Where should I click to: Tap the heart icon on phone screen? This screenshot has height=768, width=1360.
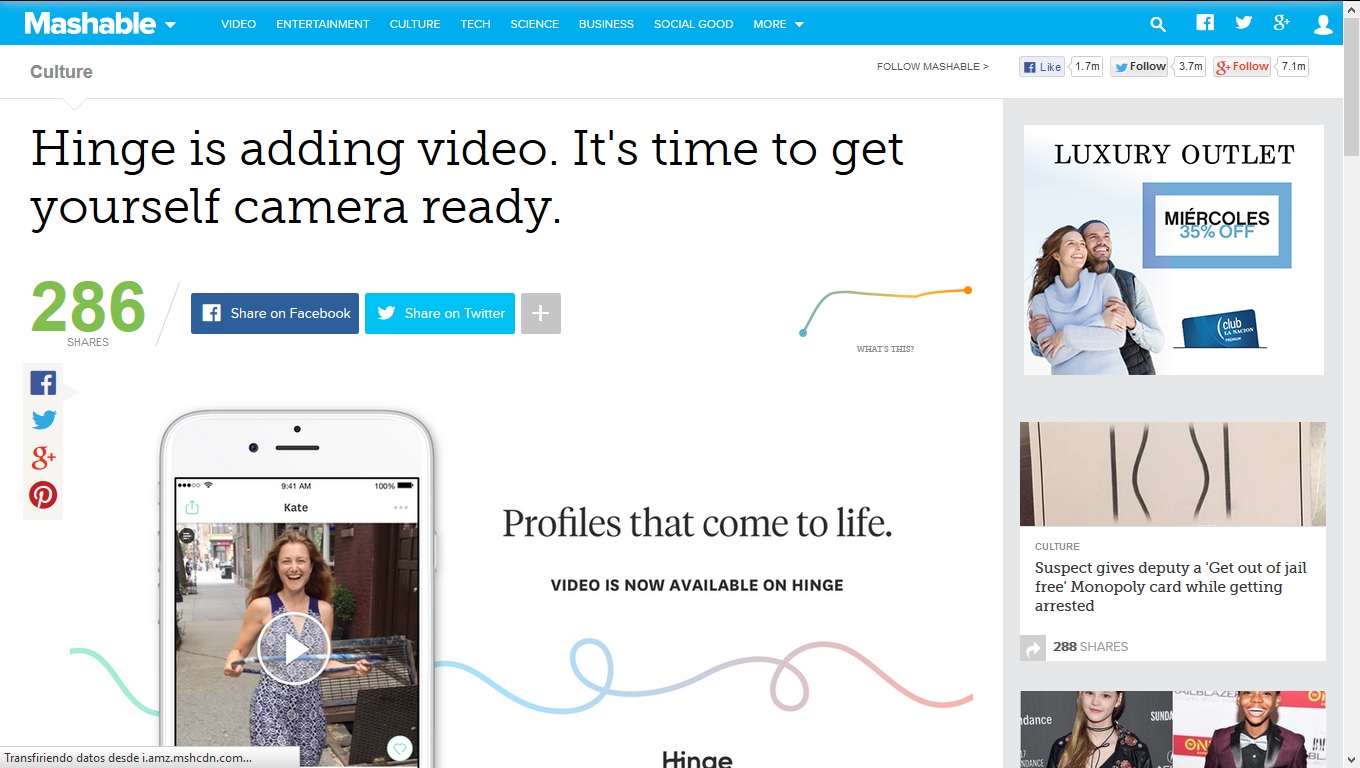pos(399,748)
